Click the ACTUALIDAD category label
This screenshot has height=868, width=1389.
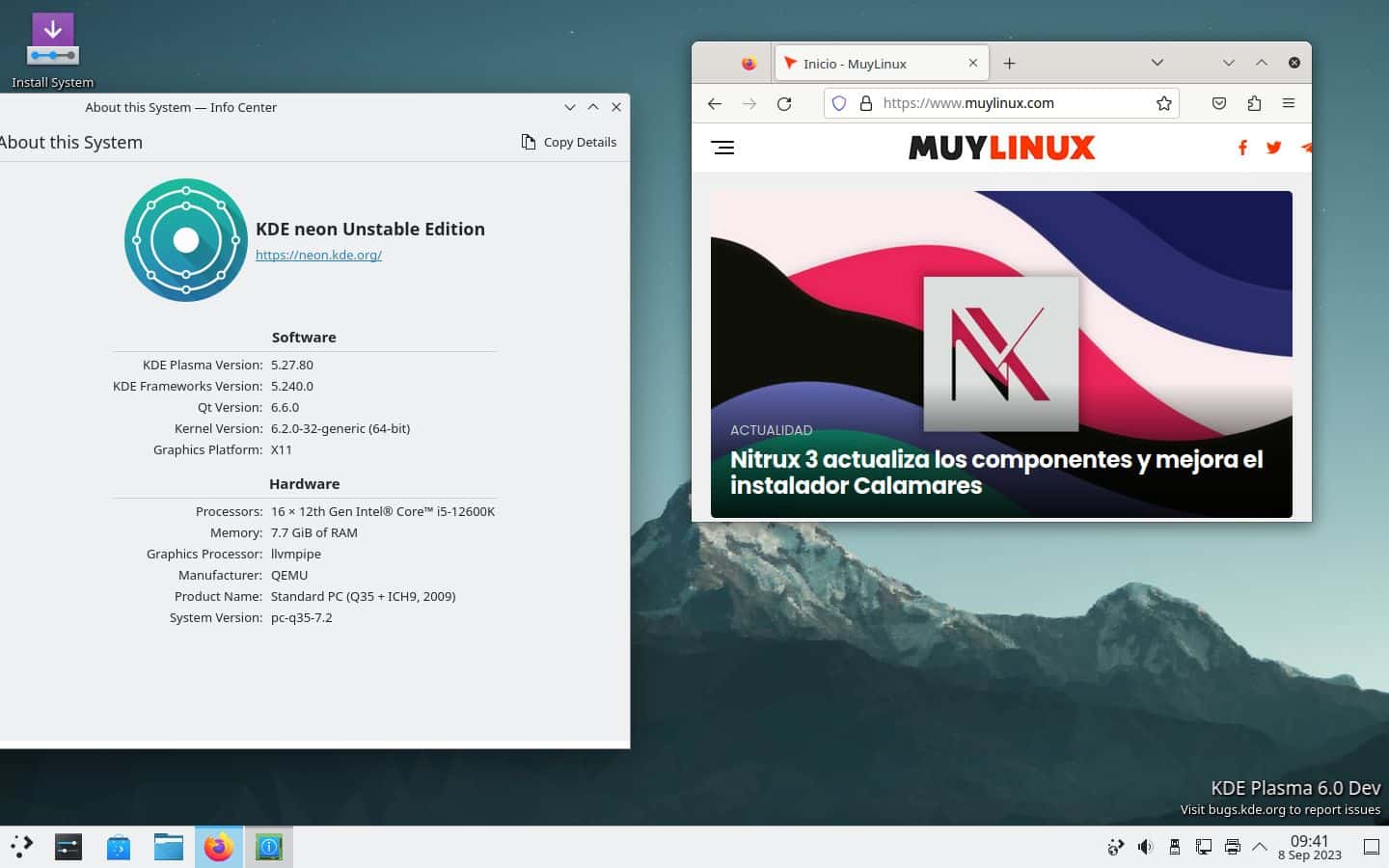[772, 430]
